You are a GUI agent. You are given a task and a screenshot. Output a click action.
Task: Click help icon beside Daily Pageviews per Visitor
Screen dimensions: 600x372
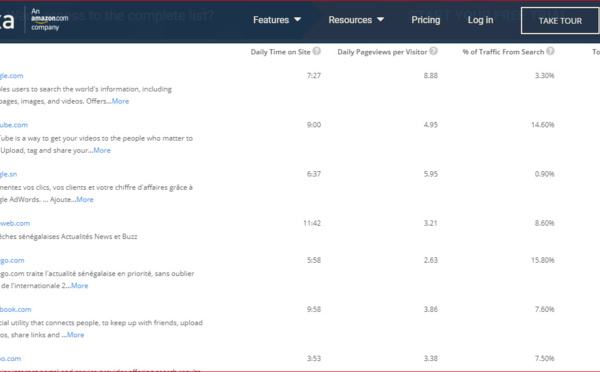tap(433, 51)
